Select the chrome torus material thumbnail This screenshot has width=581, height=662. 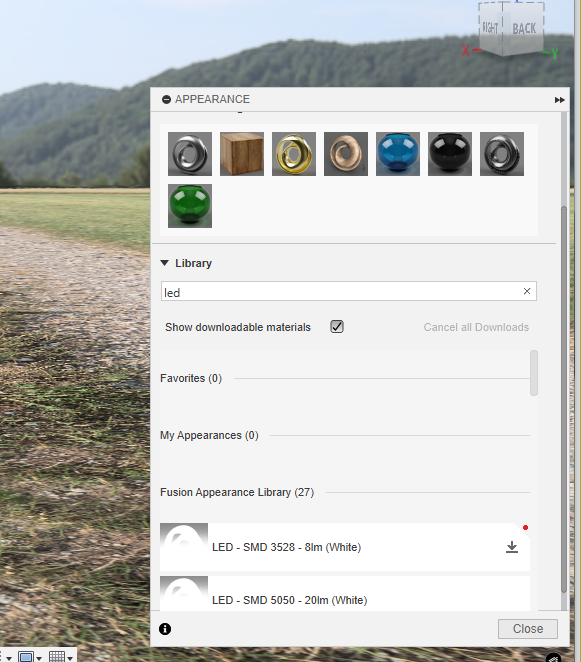[x=190, y=154]
